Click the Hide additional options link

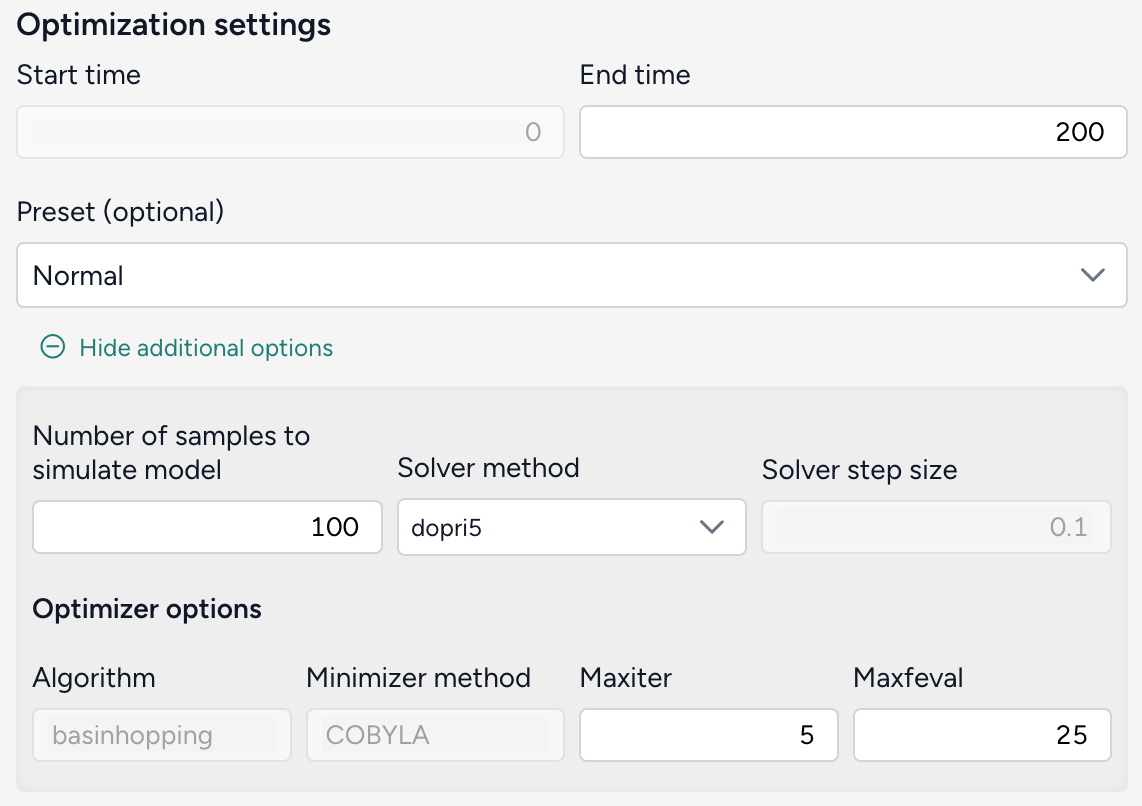pos(205,348)
